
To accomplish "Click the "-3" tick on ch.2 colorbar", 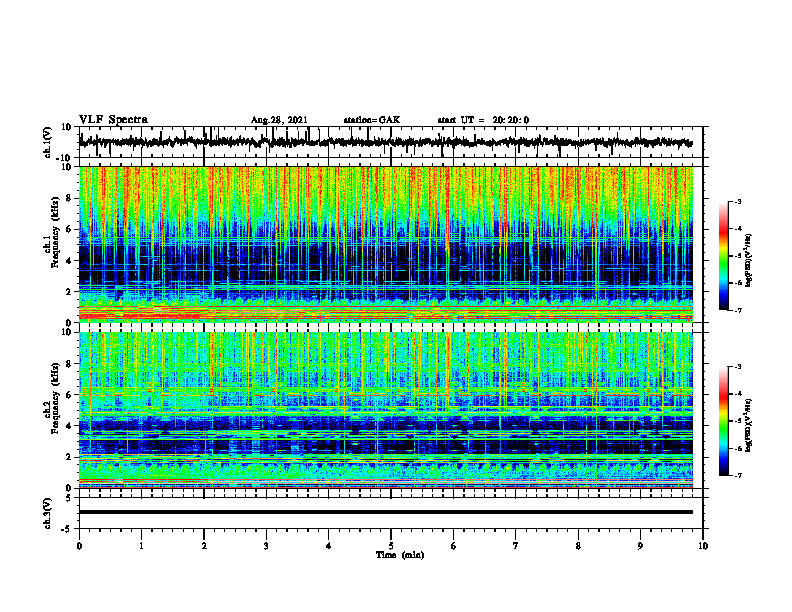I will [737, 367].
